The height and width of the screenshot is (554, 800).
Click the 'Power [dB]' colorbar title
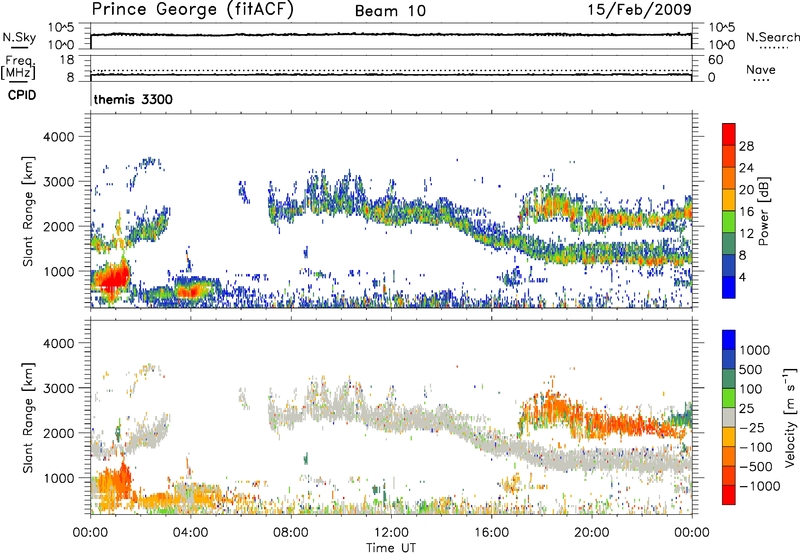(763, 211)
